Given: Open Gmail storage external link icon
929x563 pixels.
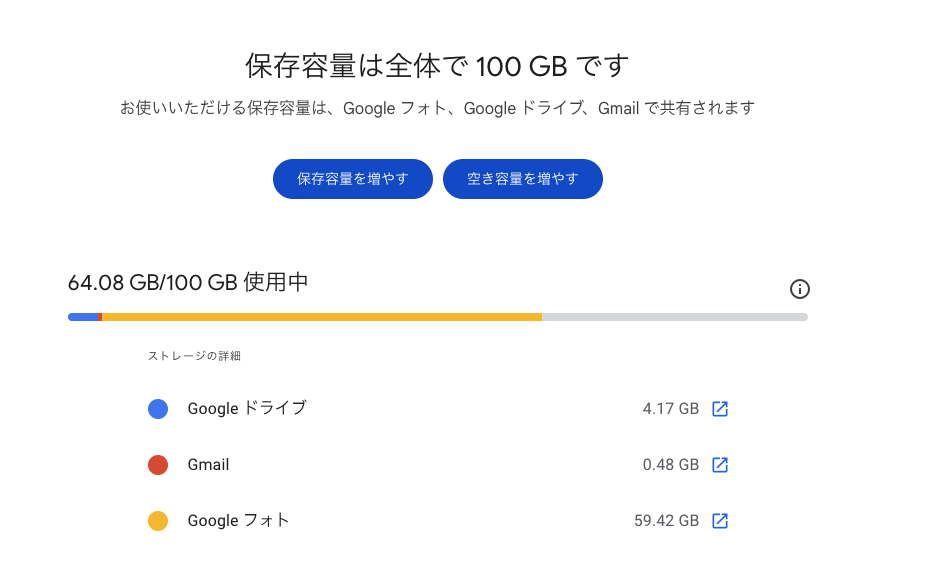Looking at the screenshot, I should point(720,465).
